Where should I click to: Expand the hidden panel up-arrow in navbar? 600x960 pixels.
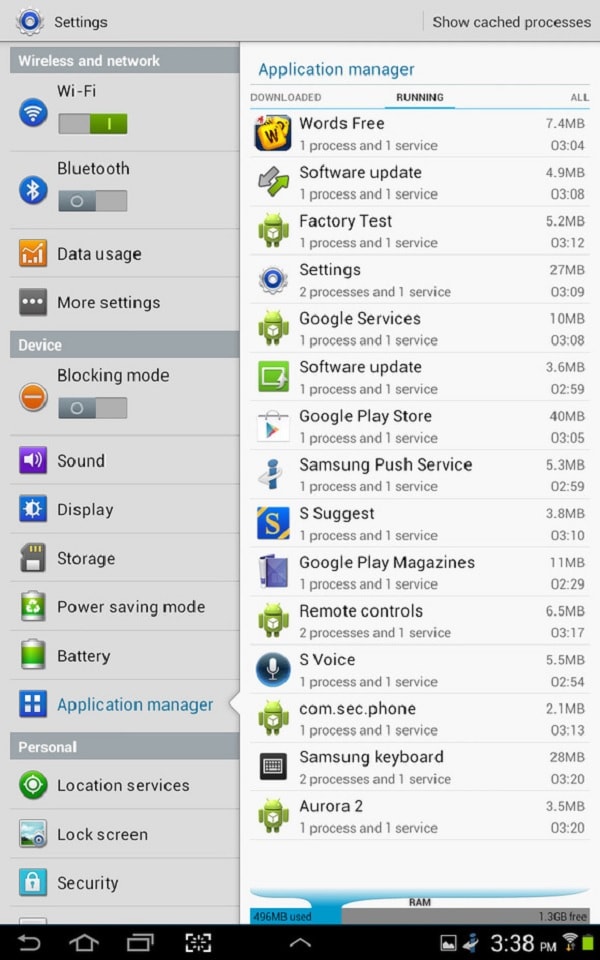click(x=300, y=943)
